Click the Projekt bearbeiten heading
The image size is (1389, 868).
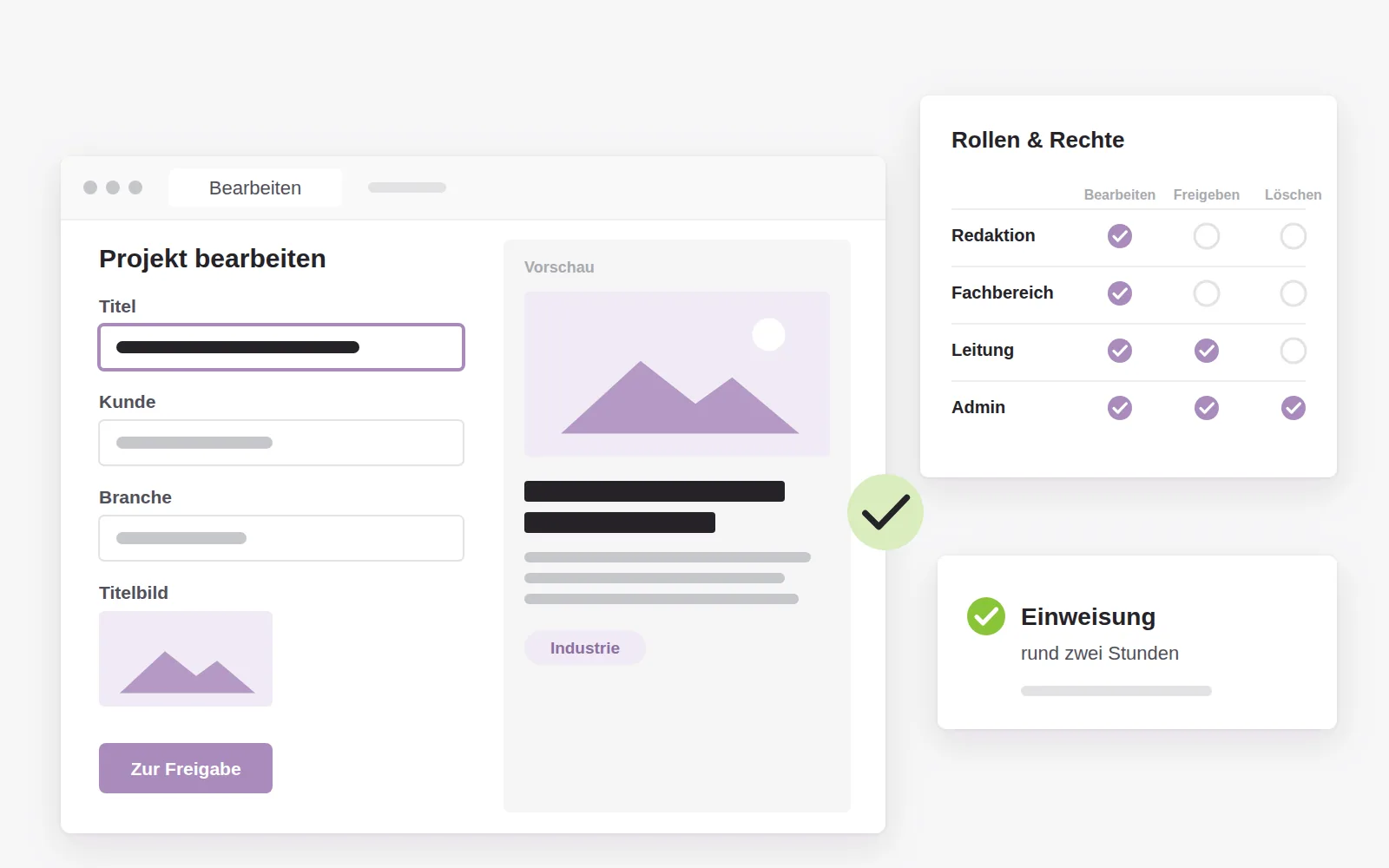pyautogui.click(x=213, y=259)
